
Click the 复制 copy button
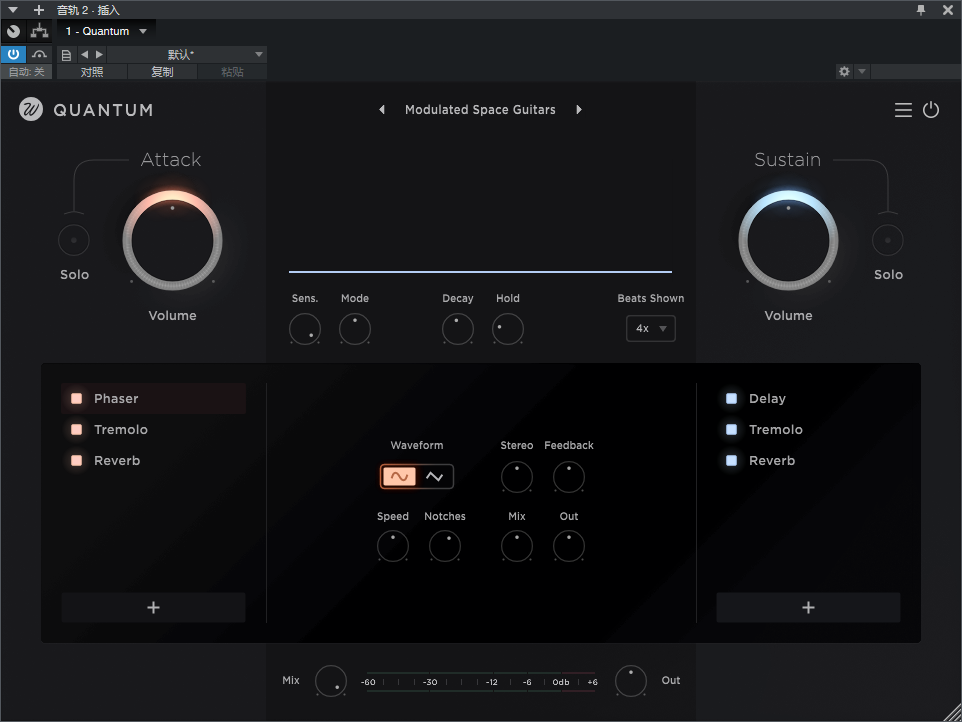tap(162, 72)
